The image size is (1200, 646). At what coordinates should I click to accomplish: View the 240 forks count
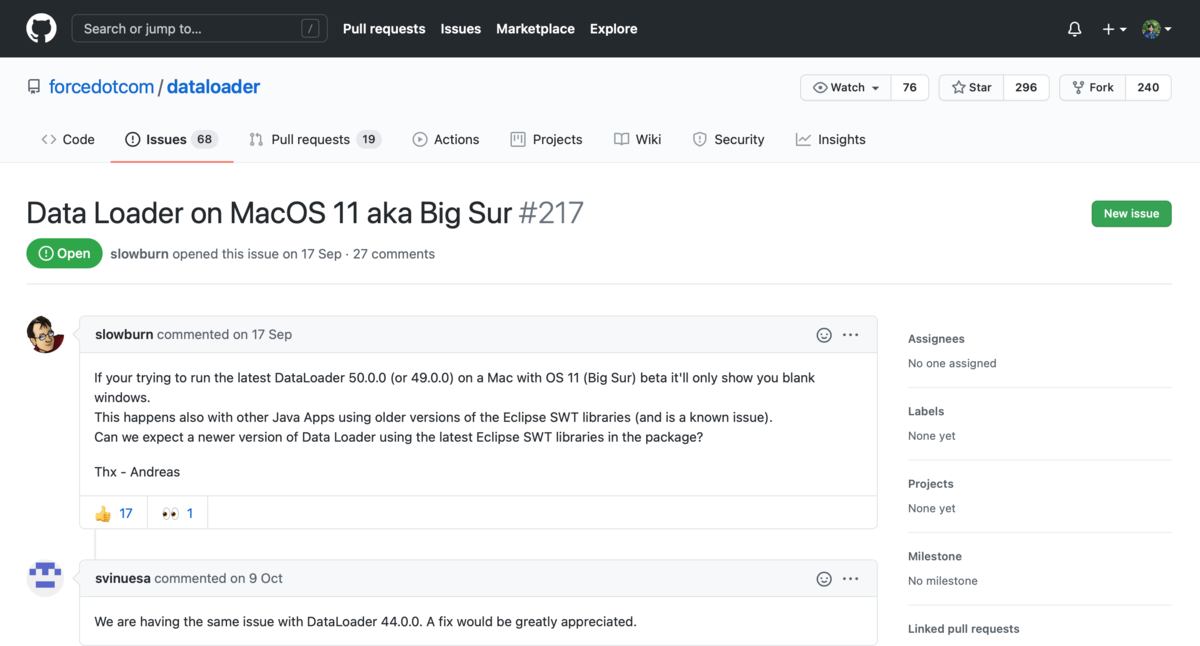pos(1148,88)
